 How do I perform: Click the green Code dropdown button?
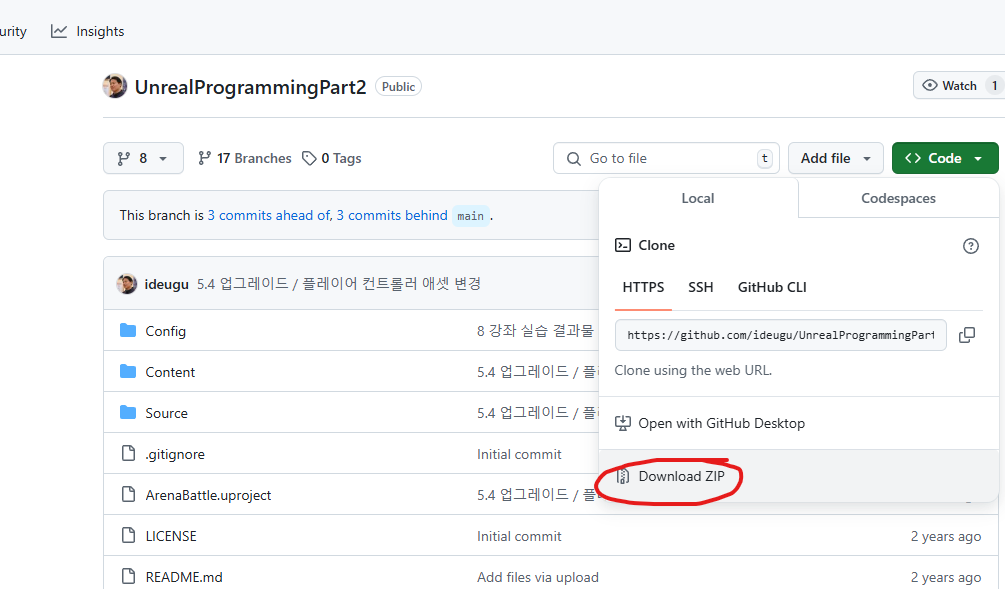(x=945, y=158)
